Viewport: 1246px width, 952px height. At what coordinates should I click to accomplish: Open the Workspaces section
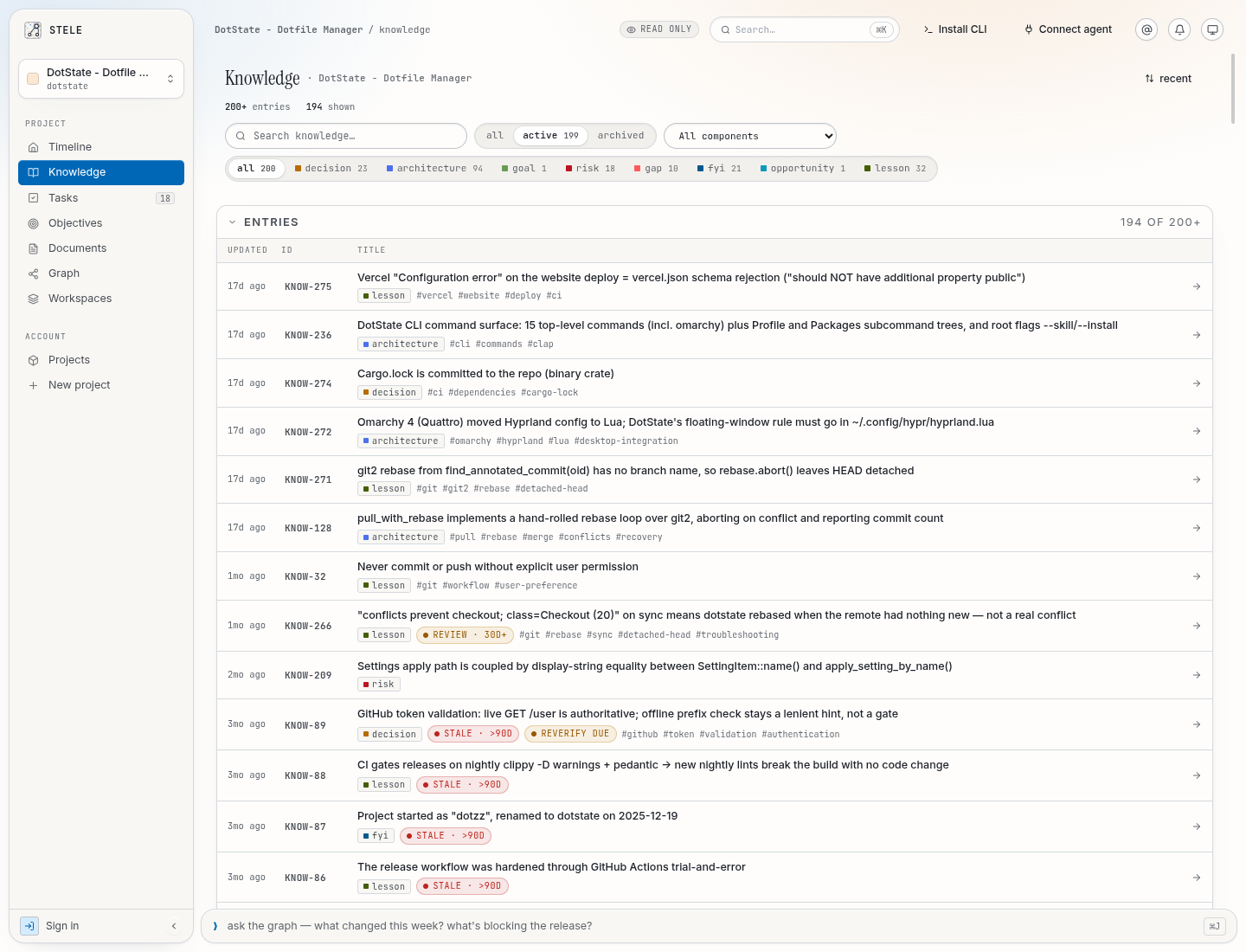tap(101, 299)
